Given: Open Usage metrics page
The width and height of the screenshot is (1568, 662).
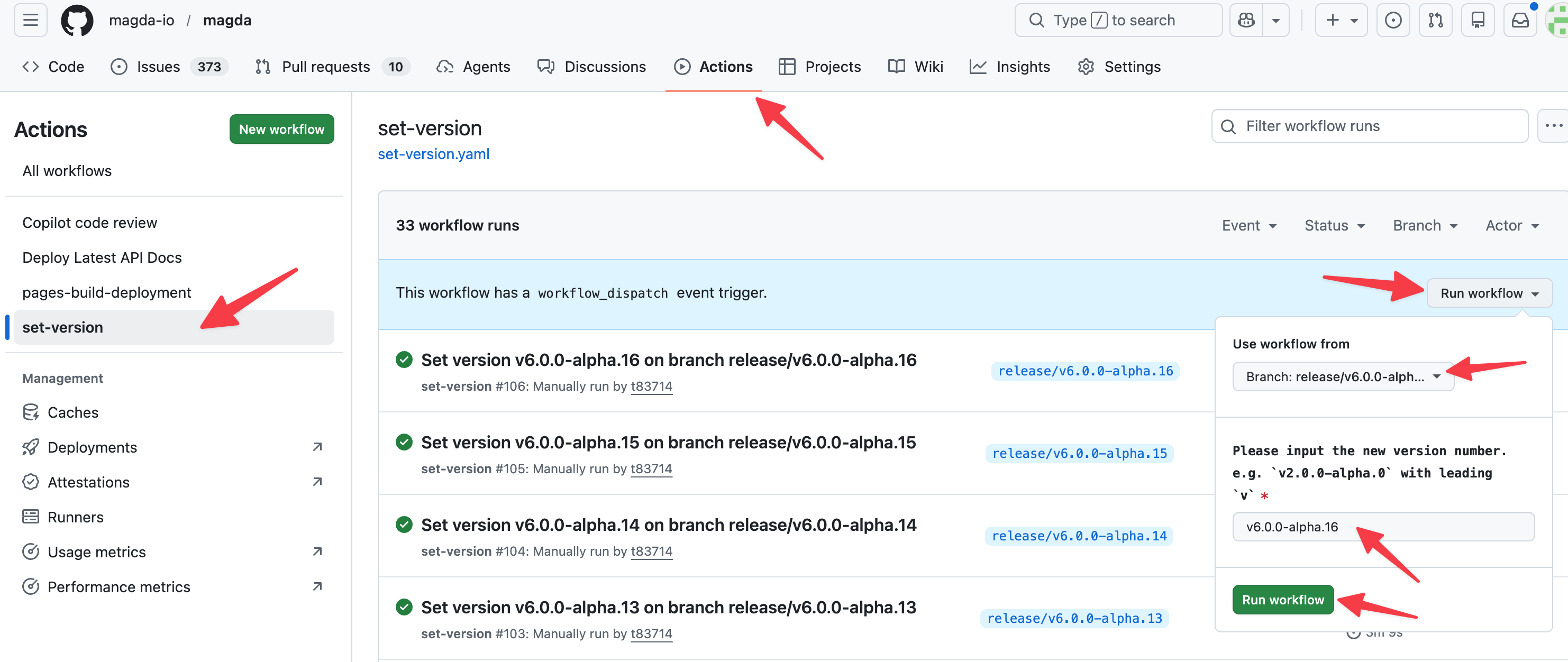Looking at the screenshot, I should [x=174, y=552].
